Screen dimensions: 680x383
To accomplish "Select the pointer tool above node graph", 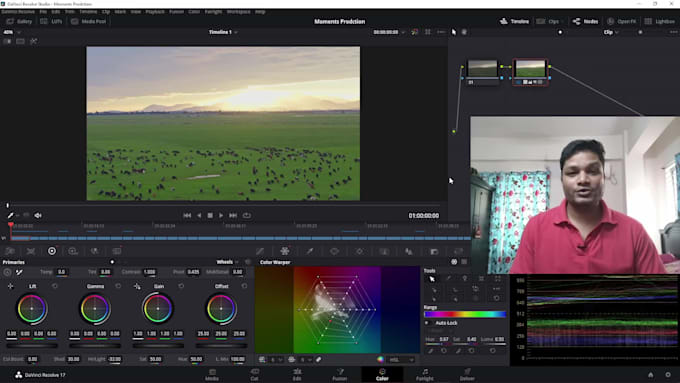I will (454, 32).
